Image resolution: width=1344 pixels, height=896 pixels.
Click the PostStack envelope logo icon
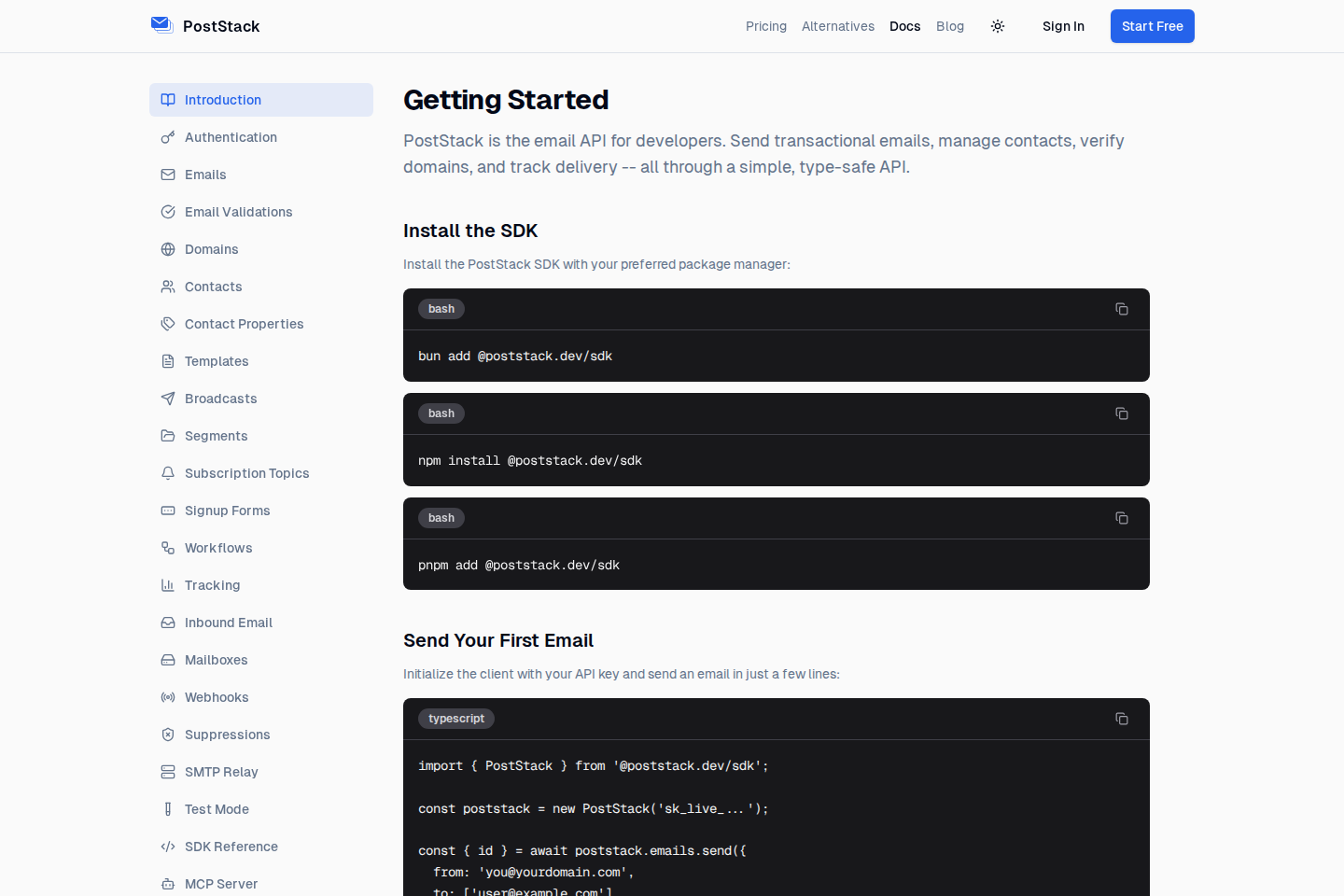tap(161, 25)
